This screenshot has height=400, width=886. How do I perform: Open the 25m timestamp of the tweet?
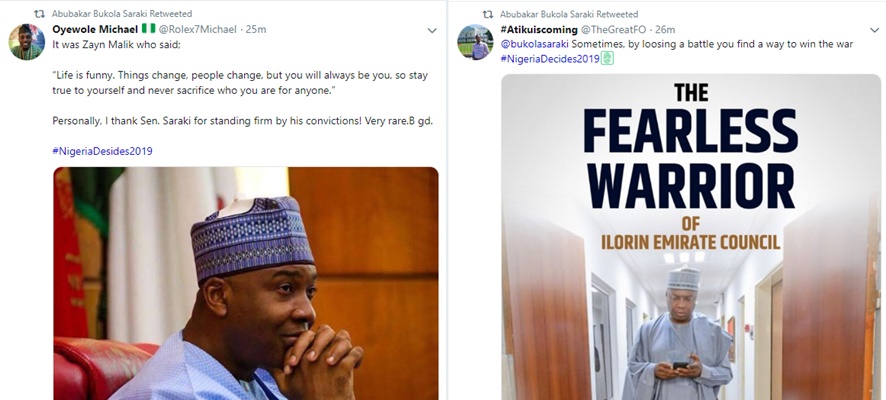click(256, 30)
